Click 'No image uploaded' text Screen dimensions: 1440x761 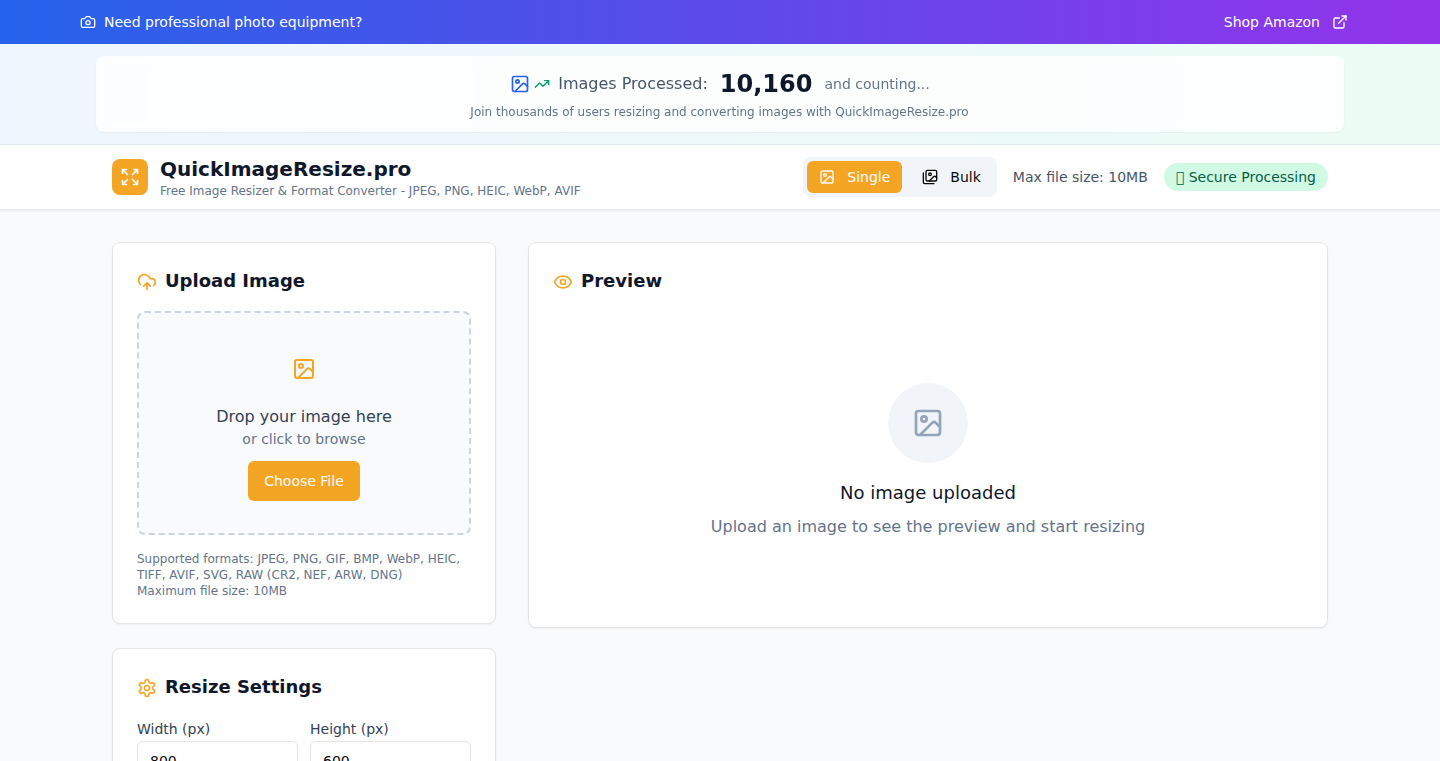928,493
